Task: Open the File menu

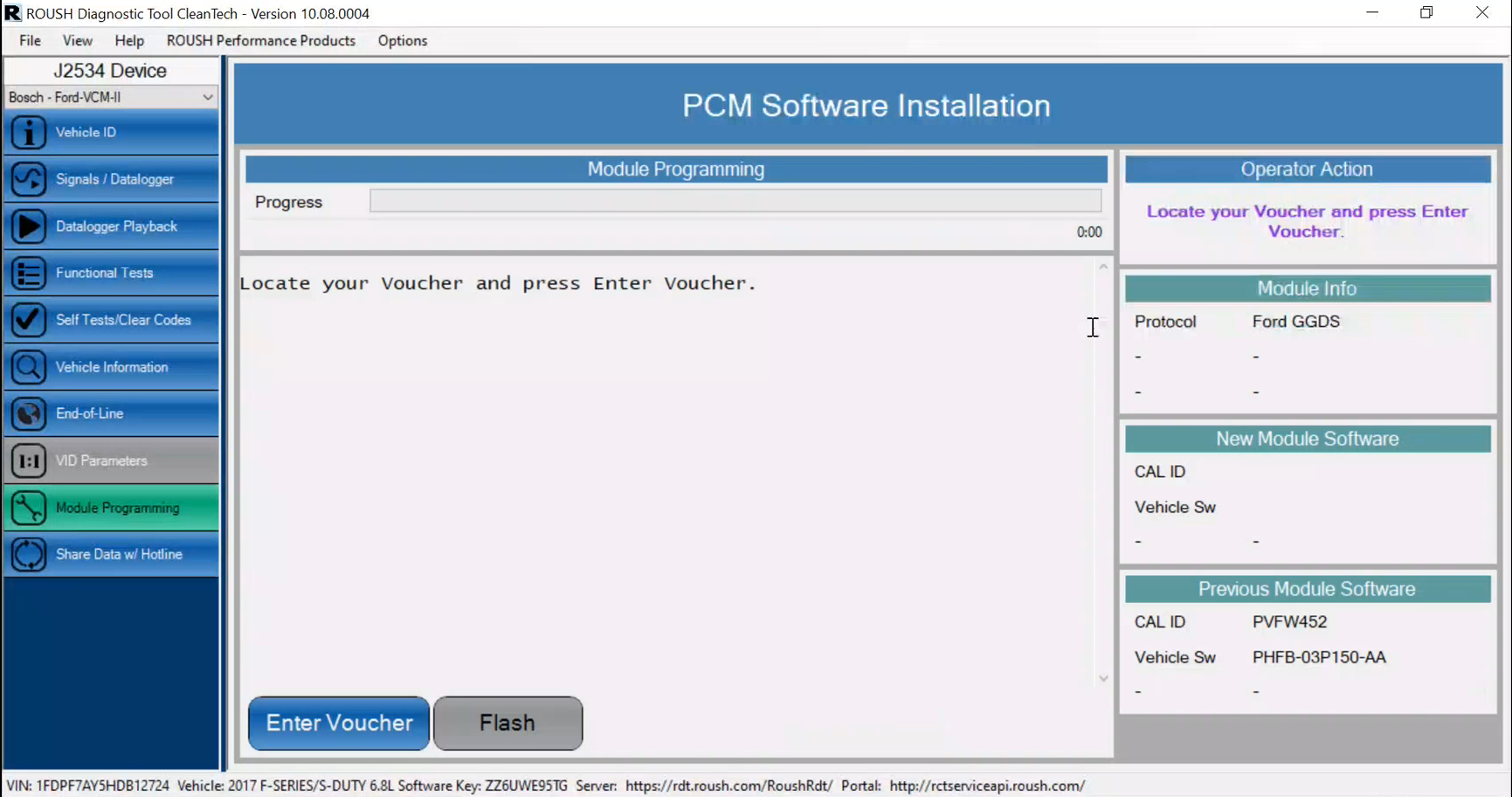Action: (30, 41)
